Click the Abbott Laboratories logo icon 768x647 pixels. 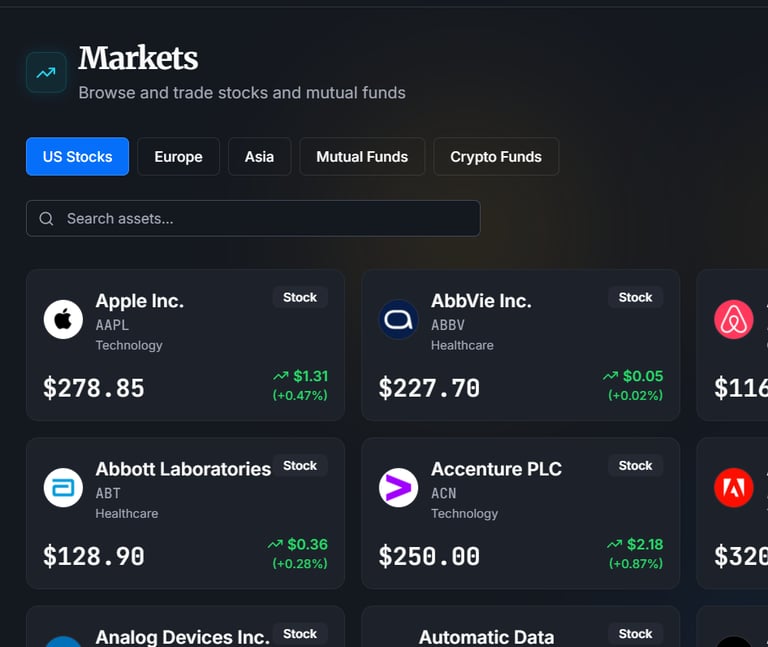tap(63, 487)
